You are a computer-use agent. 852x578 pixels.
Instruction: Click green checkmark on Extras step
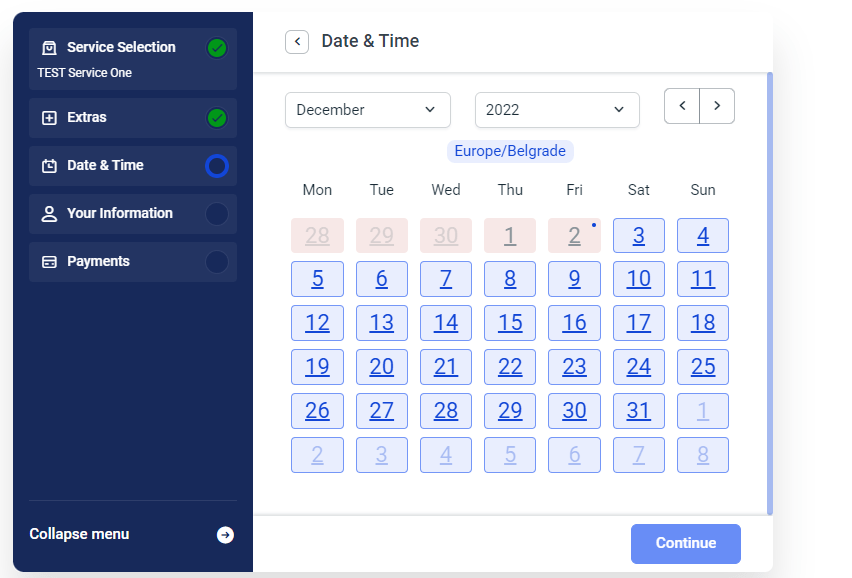[x=217, y=118]
